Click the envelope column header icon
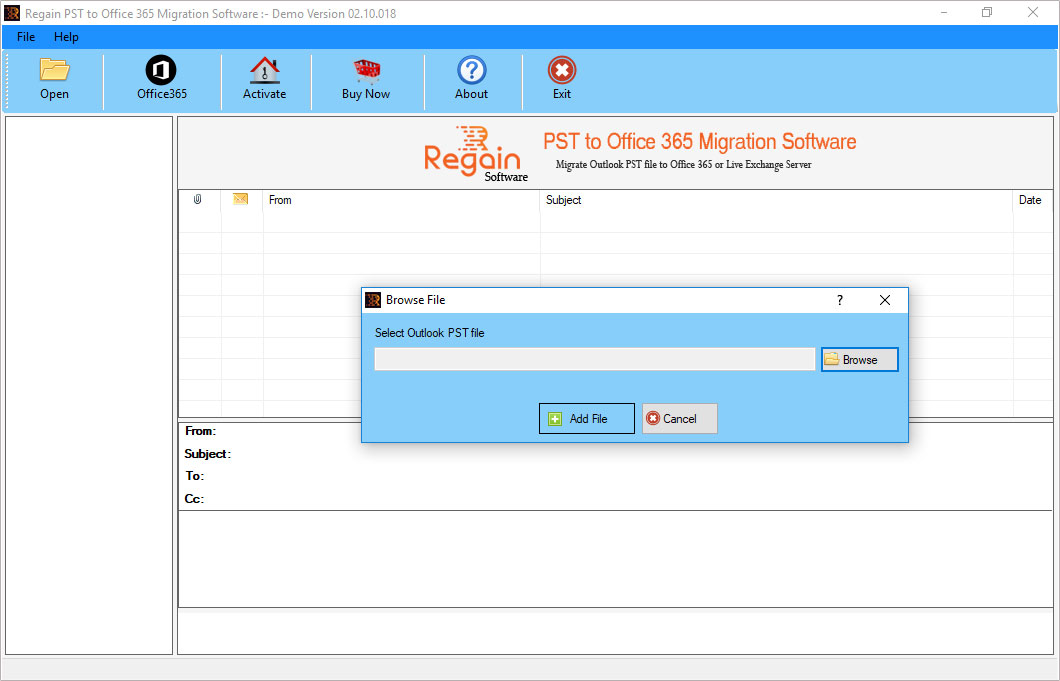The width and height of the screenshot is (1060, 681). click(x=240, y=200)
